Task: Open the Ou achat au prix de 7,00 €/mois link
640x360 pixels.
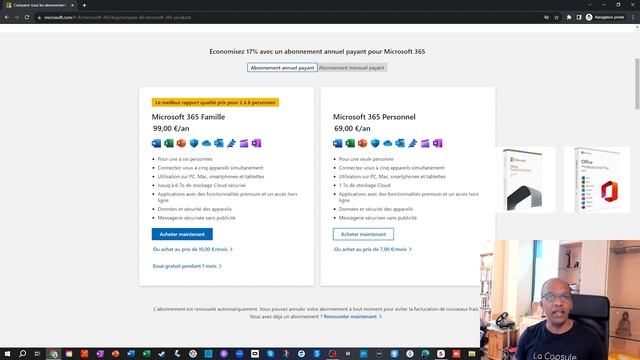Action: (x=373, y=249)
